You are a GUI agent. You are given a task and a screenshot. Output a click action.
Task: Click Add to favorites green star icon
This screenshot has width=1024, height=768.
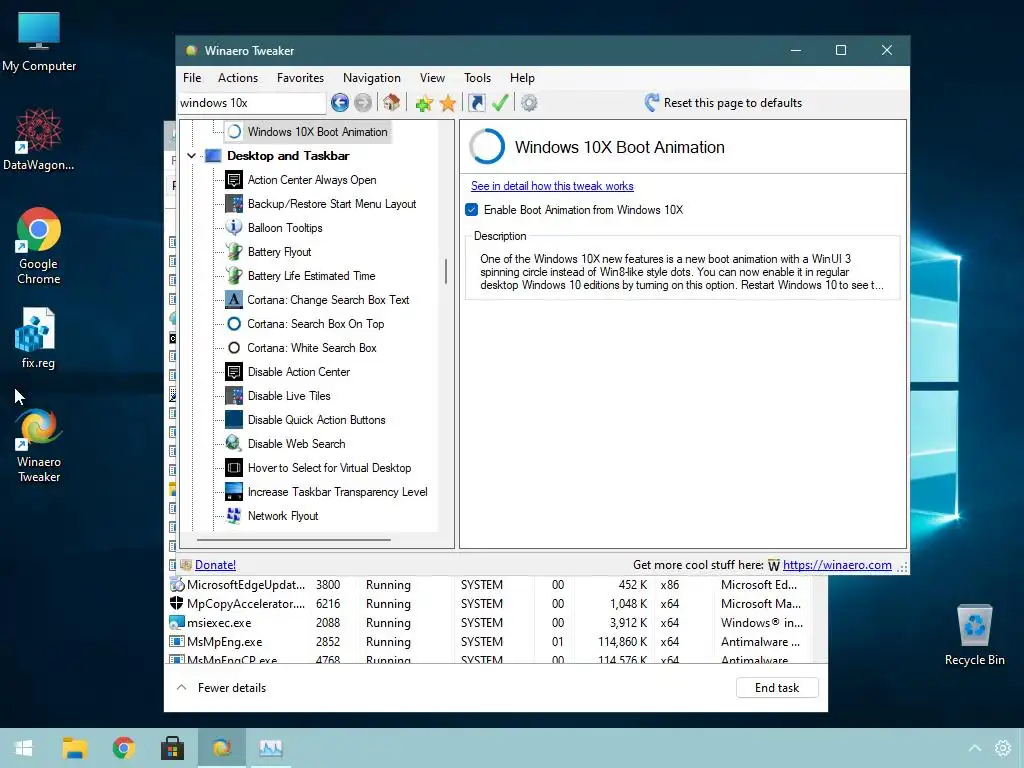tap(424, 103)
